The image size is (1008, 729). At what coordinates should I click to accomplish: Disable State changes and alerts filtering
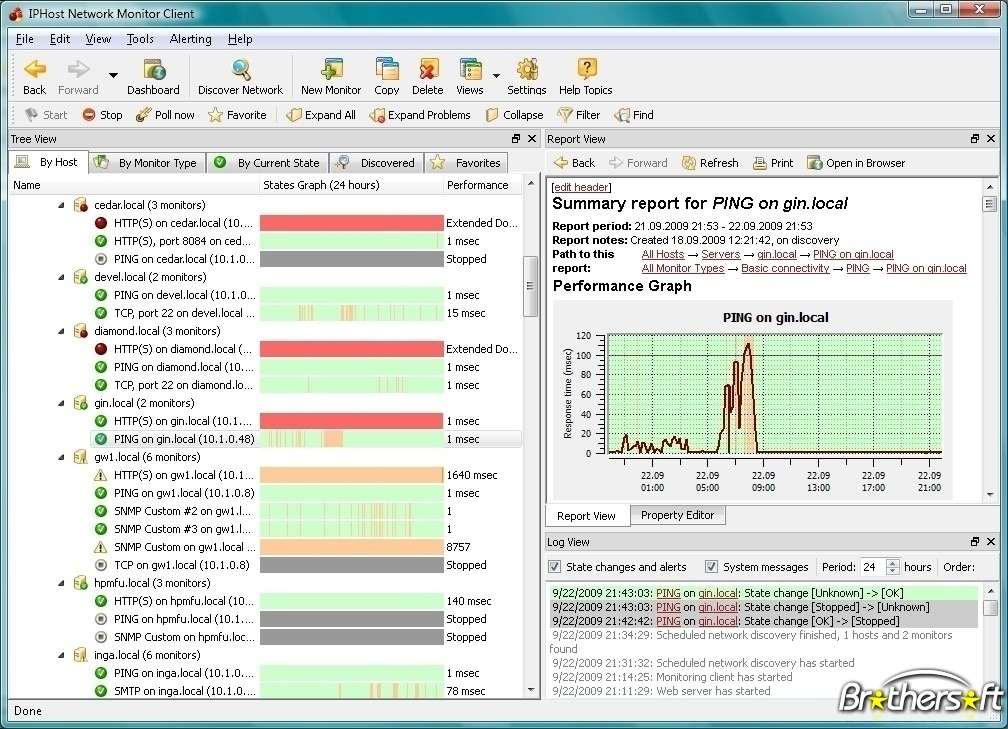[554, 566]
